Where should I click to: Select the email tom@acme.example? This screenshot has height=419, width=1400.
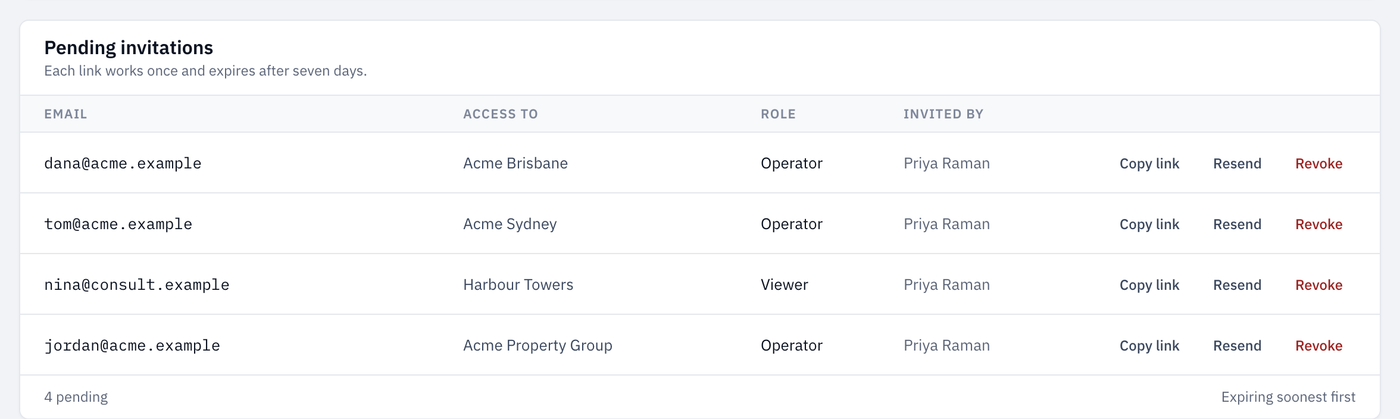[118, 225]
